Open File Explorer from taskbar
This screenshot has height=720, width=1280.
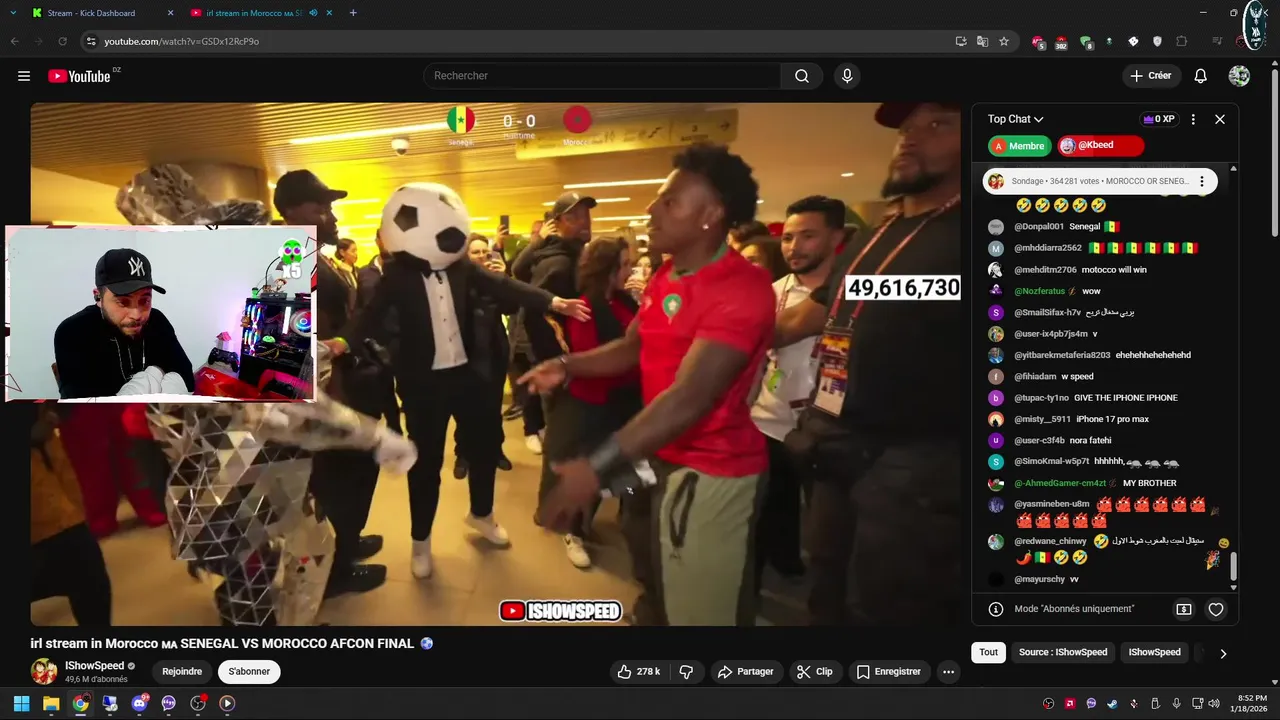[51, 703]
